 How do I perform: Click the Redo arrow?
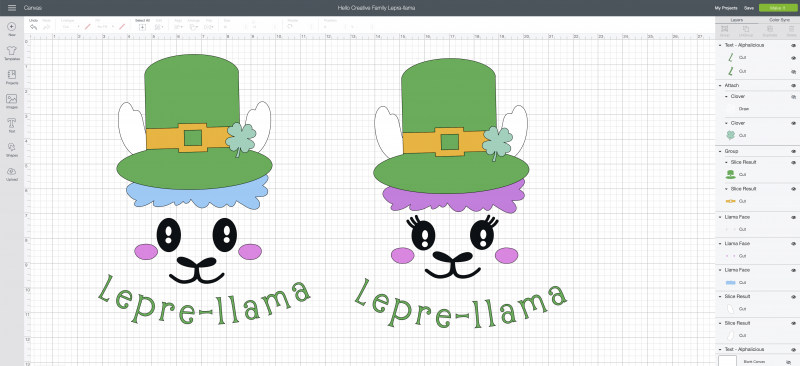point(46,27)
